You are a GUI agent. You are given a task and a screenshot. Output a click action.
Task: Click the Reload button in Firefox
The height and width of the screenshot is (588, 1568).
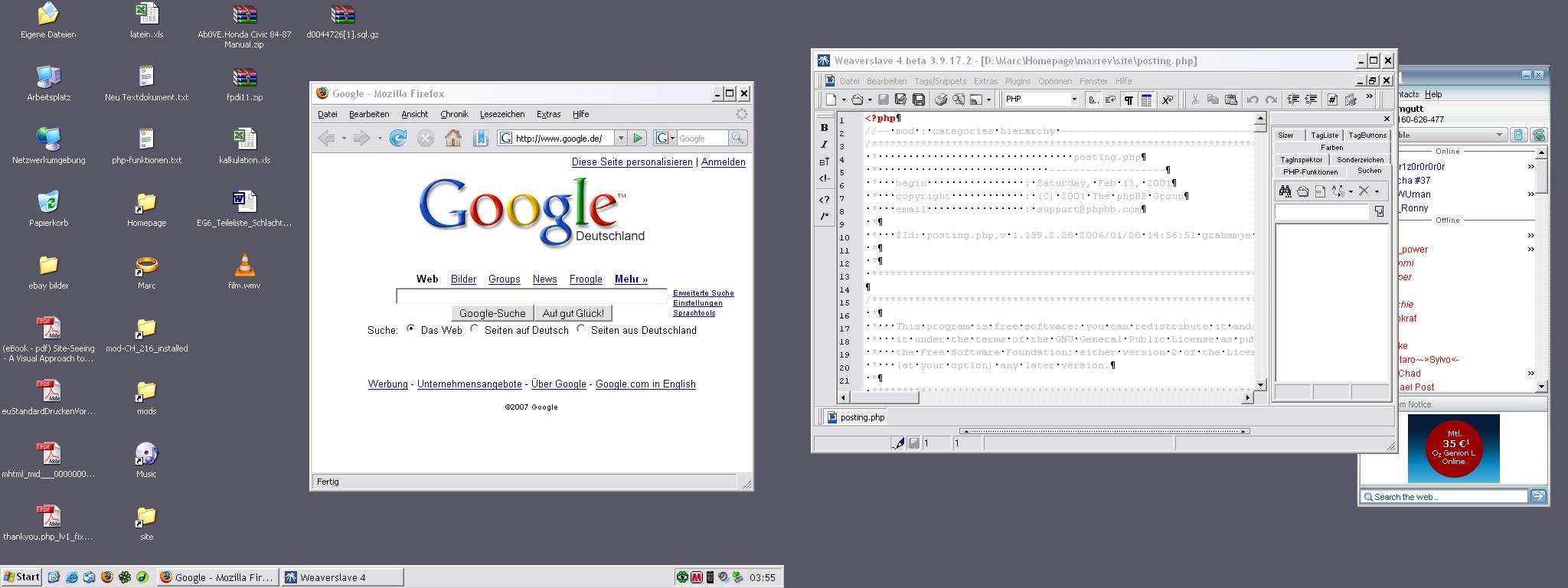pyautogui.click(x=398, y=138)
